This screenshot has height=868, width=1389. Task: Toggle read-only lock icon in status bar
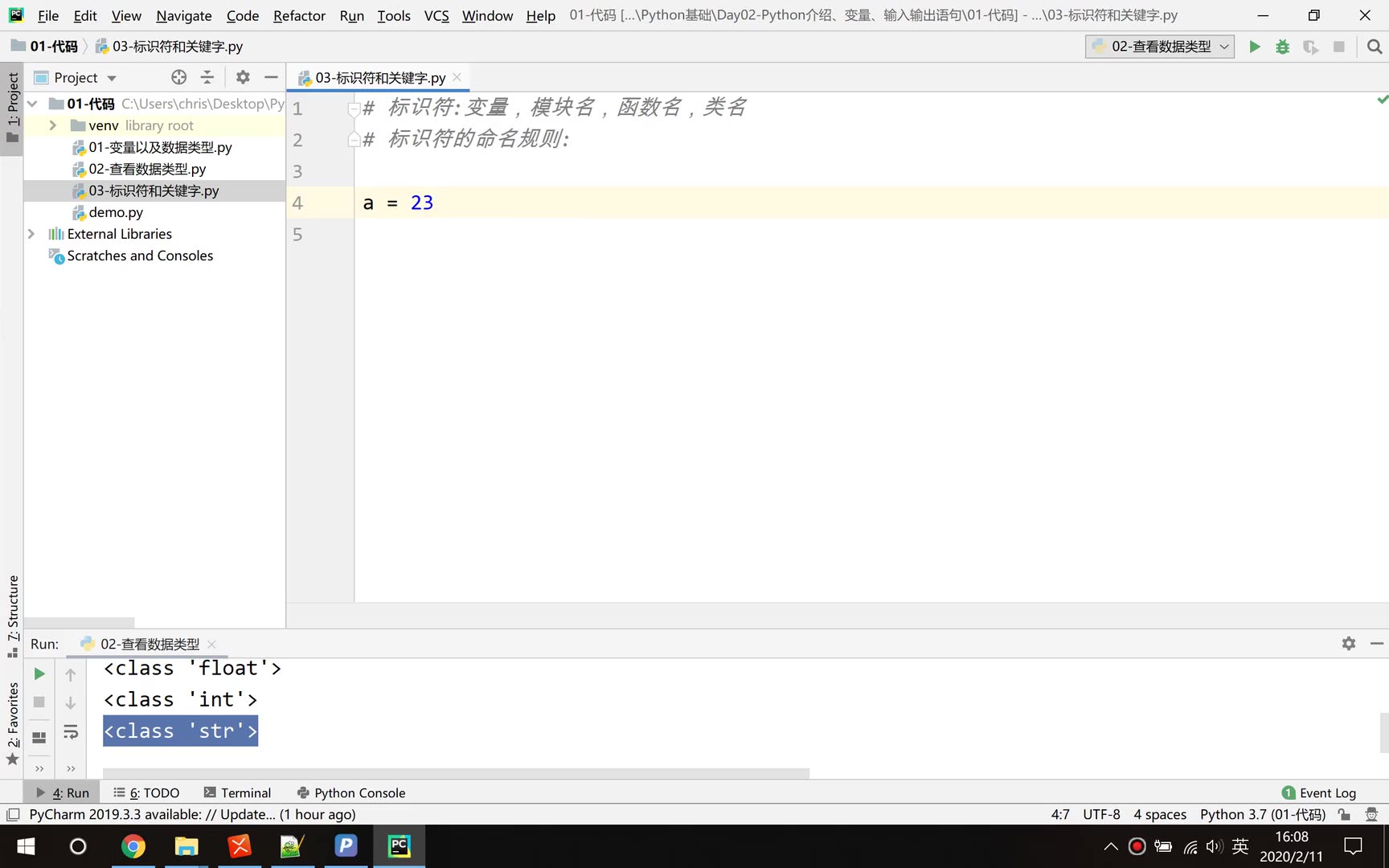pyautogui.click(x=1344, y=814)
